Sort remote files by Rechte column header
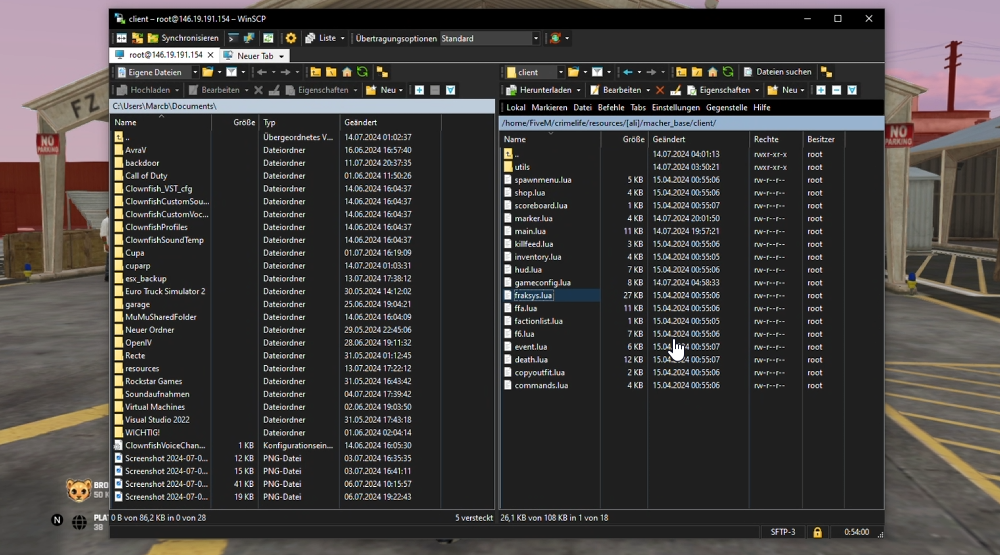 point(766,139)
